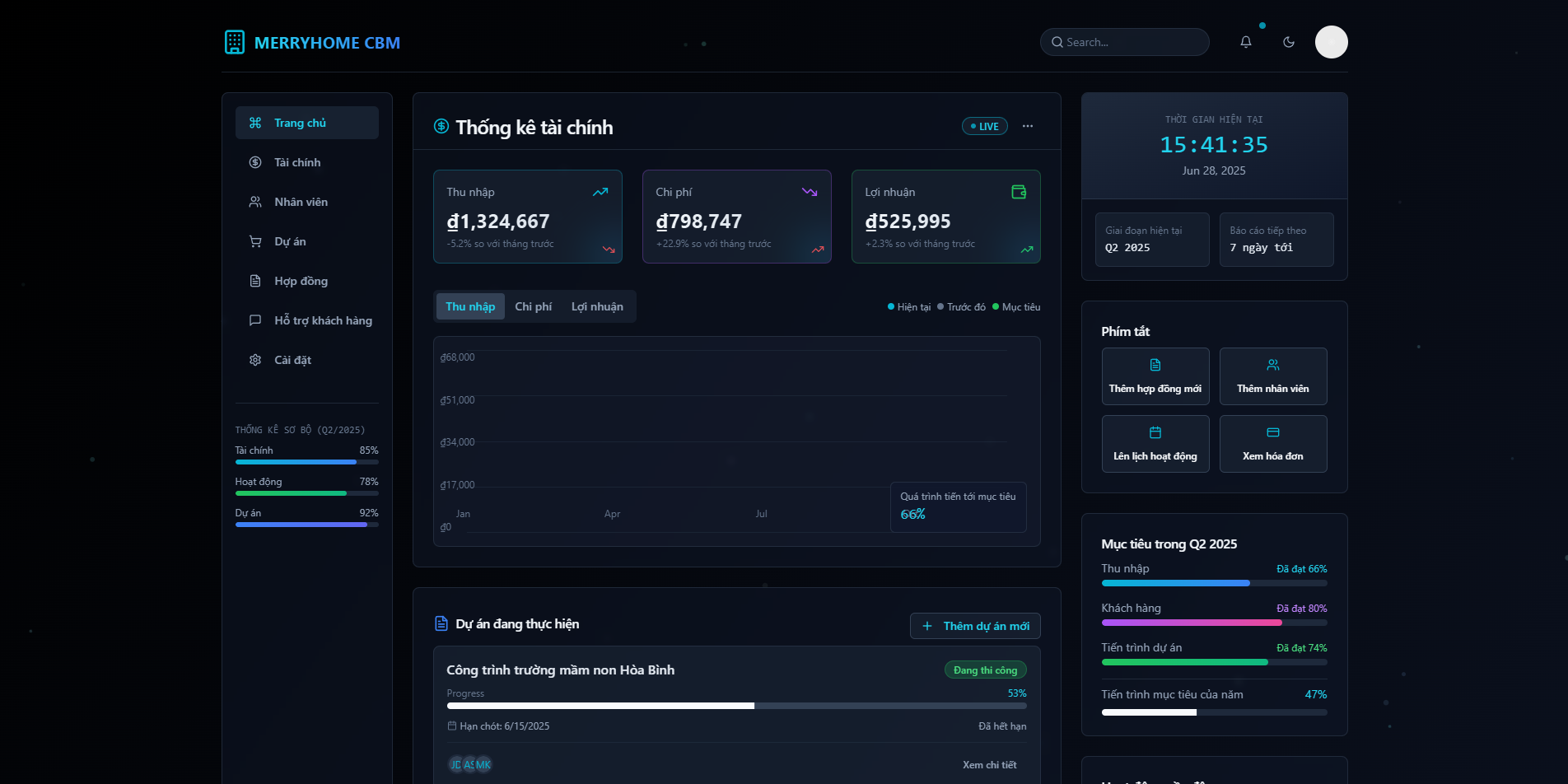
Task: Open Hỗ trợ khách hàng in the sidebar
Action: tap(307, 320)
